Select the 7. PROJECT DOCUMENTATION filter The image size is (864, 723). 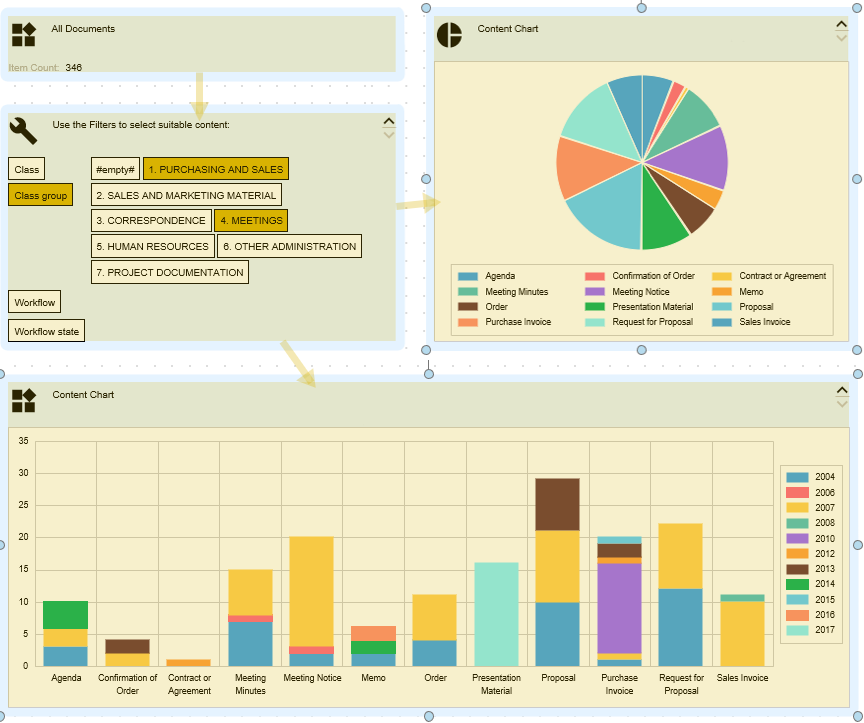point(169,272)
